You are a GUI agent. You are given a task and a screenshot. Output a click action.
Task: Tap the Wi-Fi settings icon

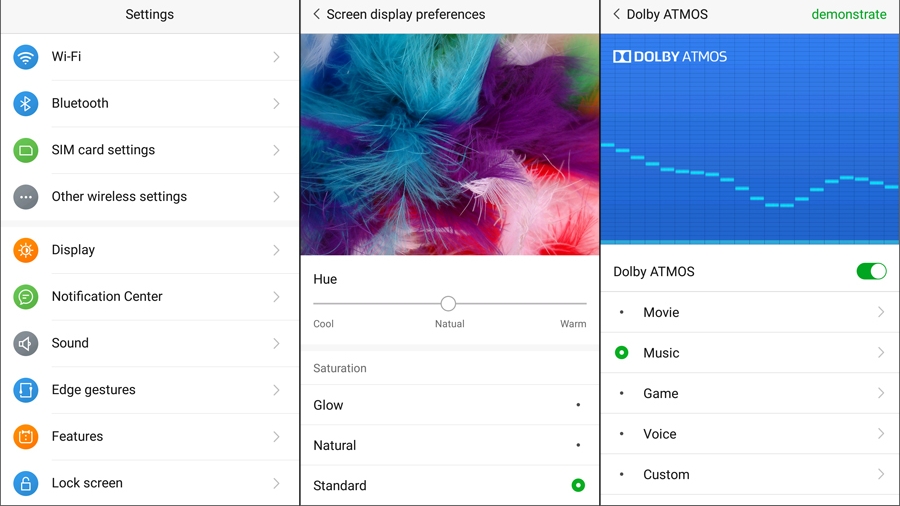point(26,57)
